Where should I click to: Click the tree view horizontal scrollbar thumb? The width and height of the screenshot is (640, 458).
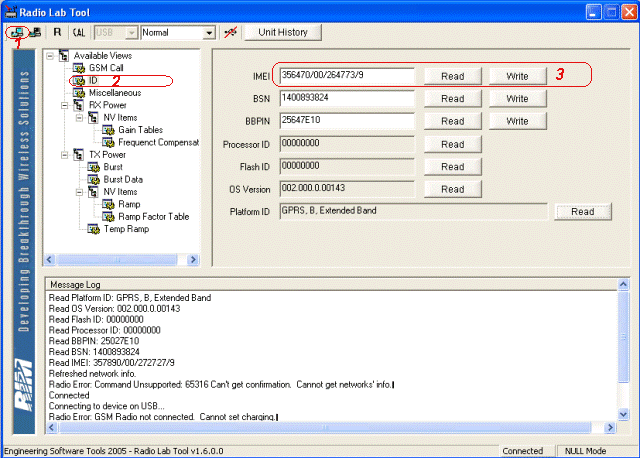tap(118, 260)
